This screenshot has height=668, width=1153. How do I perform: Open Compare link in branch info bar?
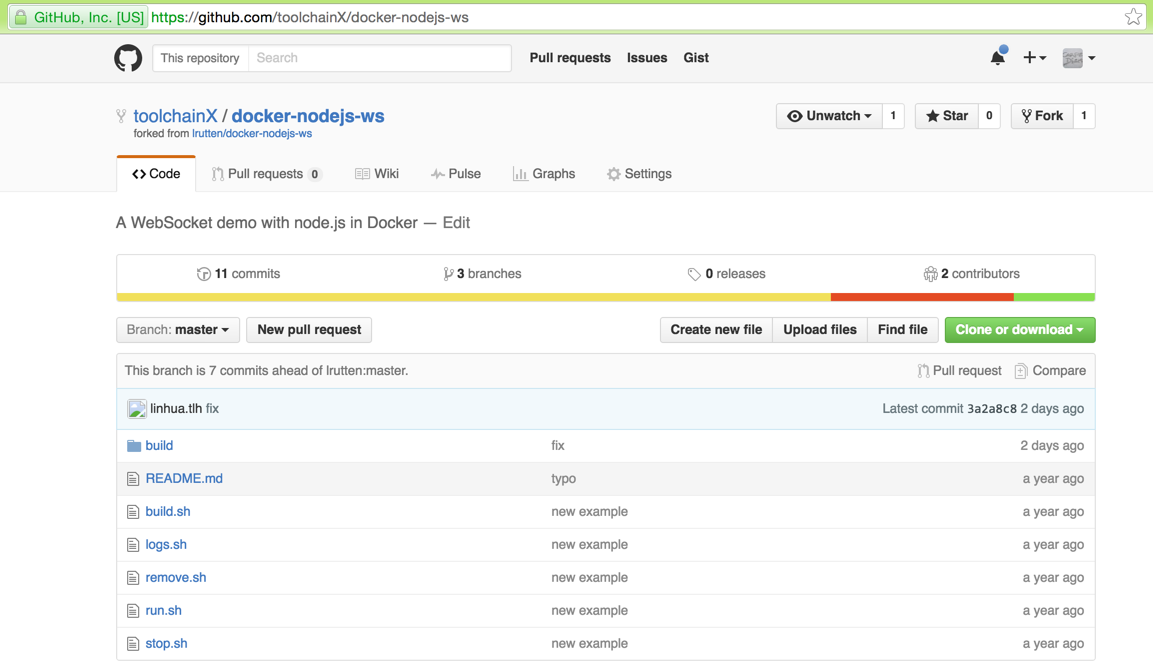(1050, 371)
